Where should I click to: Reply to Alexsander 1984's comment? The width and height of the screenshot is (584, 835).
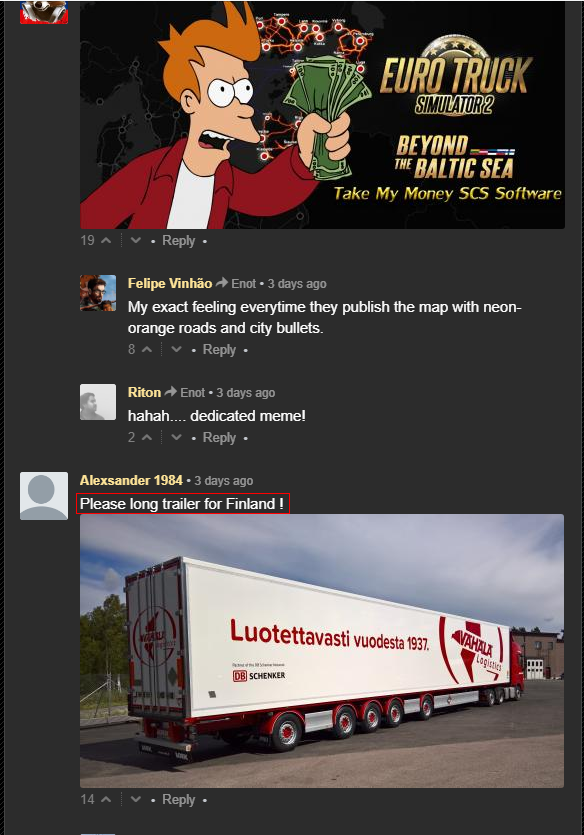(x=178, y=800)
